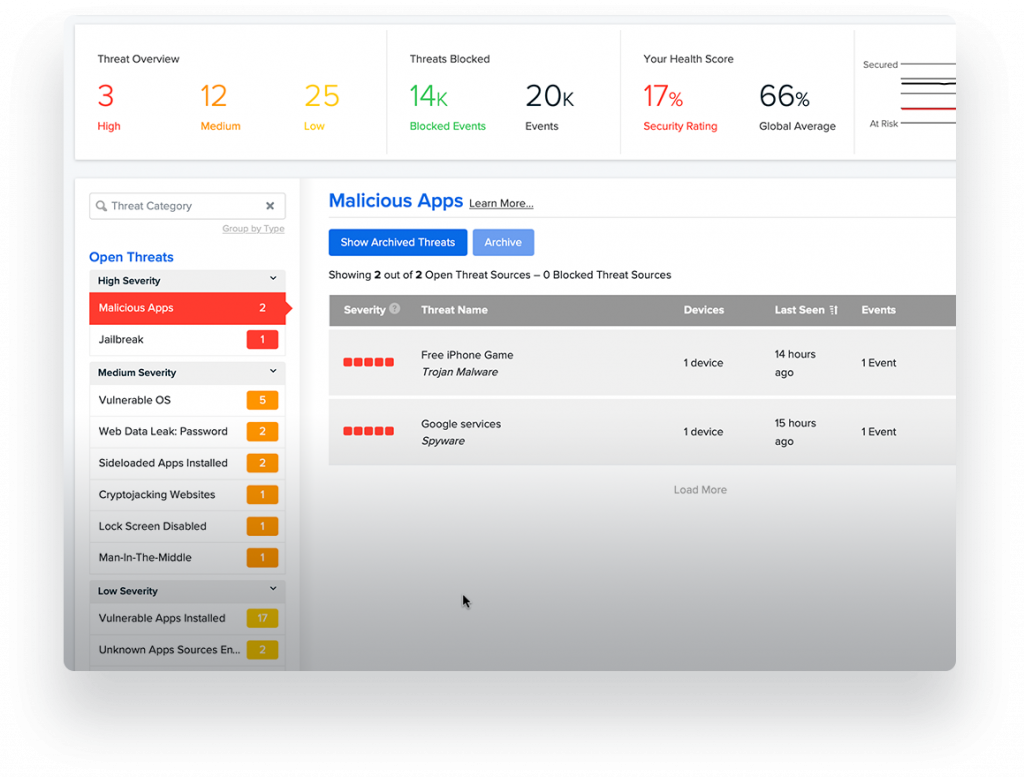Open the Learn More link
Screen dimensions: 1024x777
tap(501, 204)
